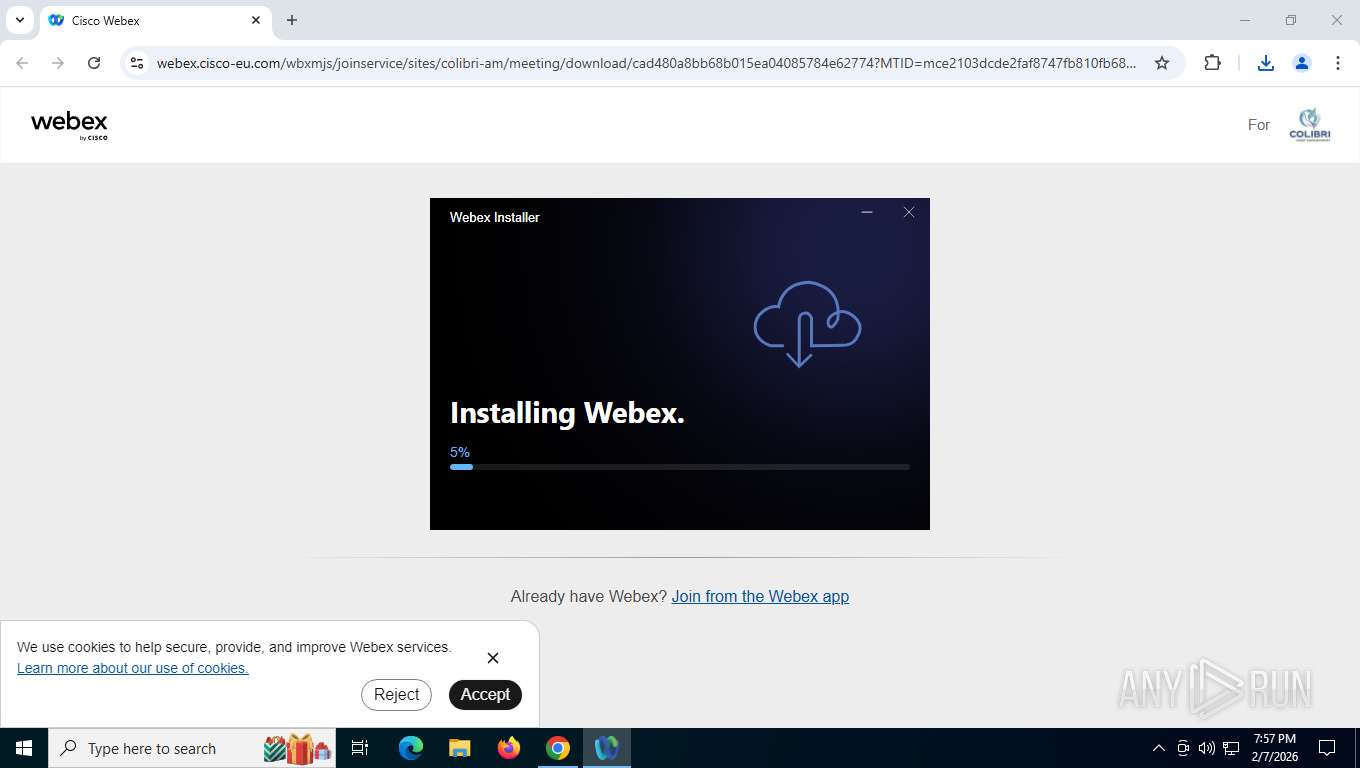Go forward in browser history

[58, 63]
